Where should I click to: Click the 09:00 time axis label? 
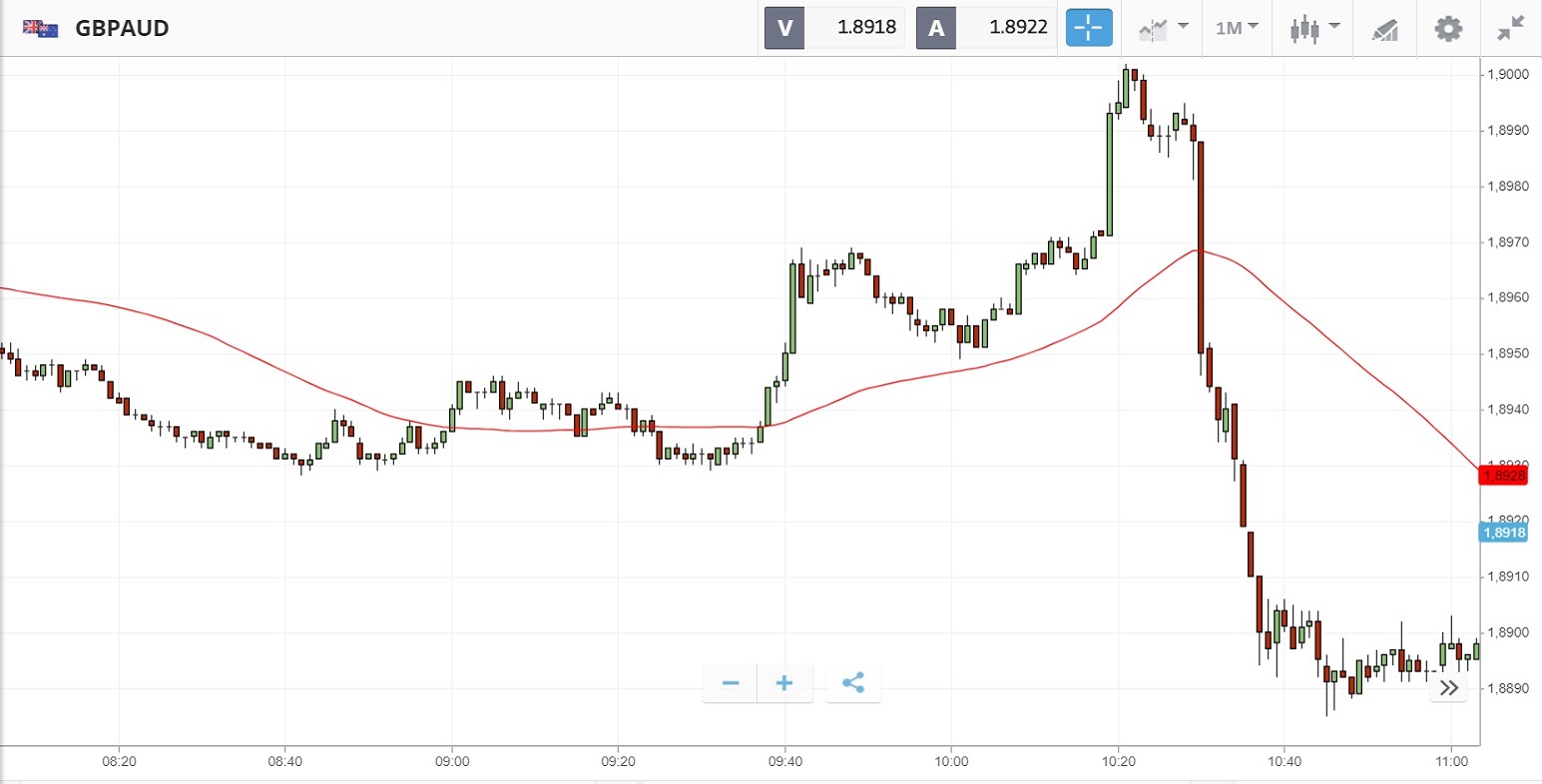pos(452,762)
